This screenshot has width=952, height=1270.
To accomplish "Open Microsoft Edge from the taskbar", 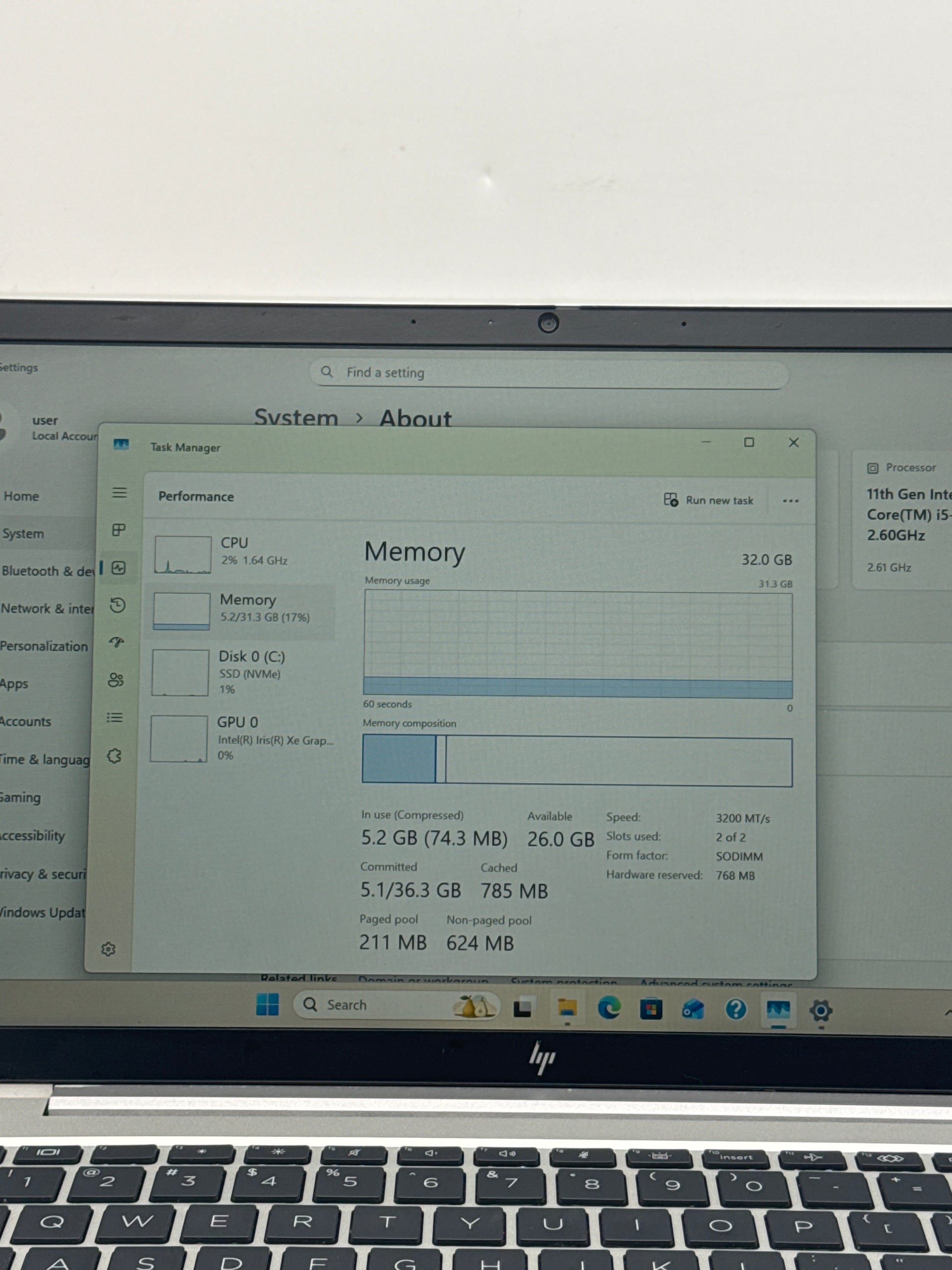I will pos(609,1008).
